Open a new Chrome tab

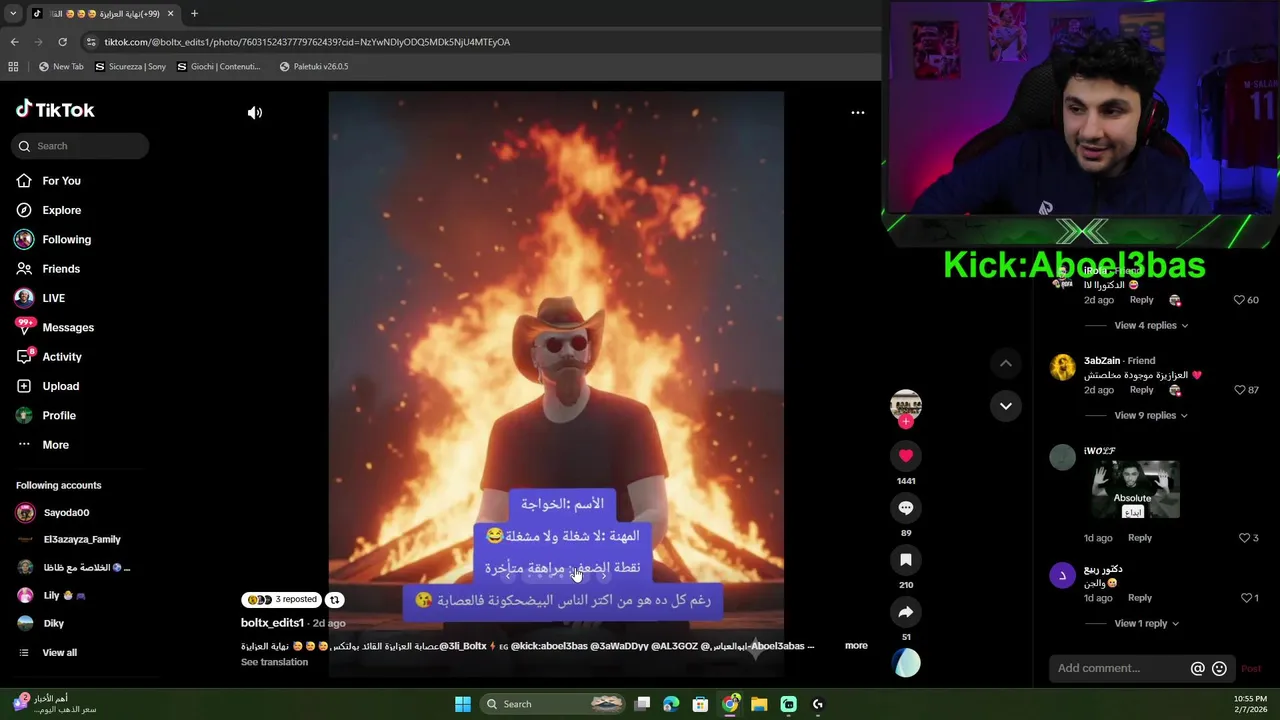194,14
